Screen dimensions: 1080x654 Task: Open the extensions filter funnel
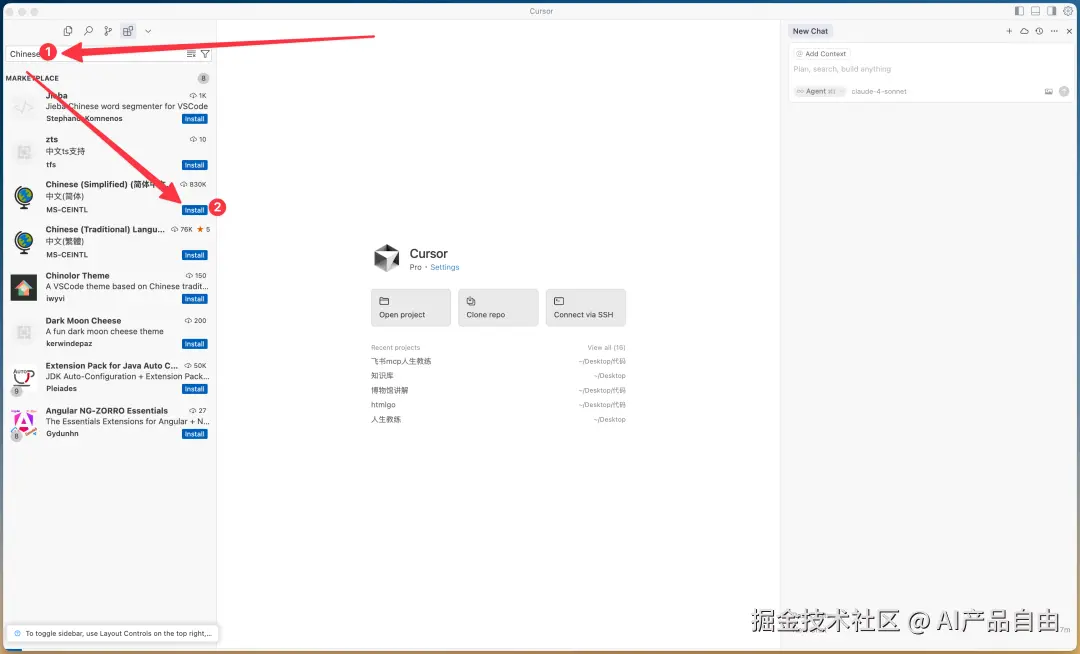click(x=205, y=54)
